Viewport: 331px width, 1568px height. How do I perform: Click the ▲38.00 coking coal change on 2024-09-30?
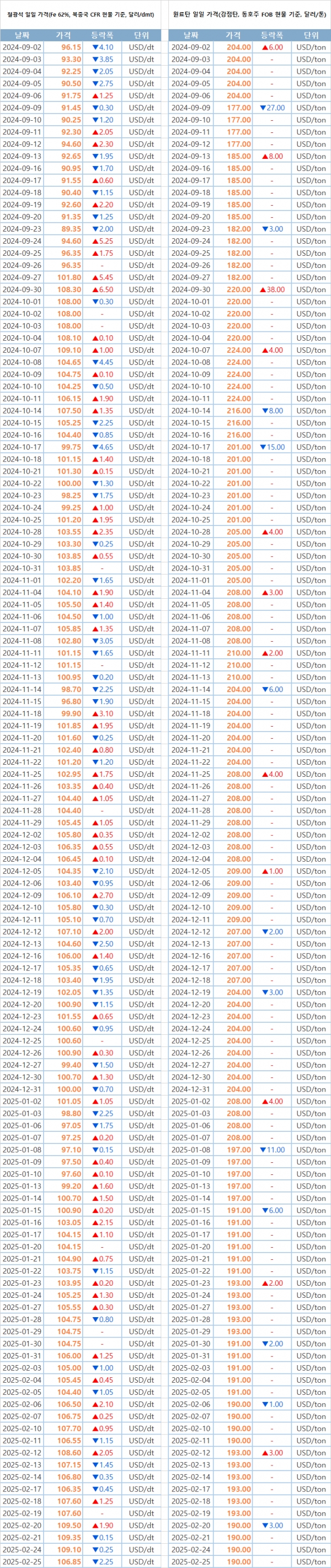tap(272, 290)
